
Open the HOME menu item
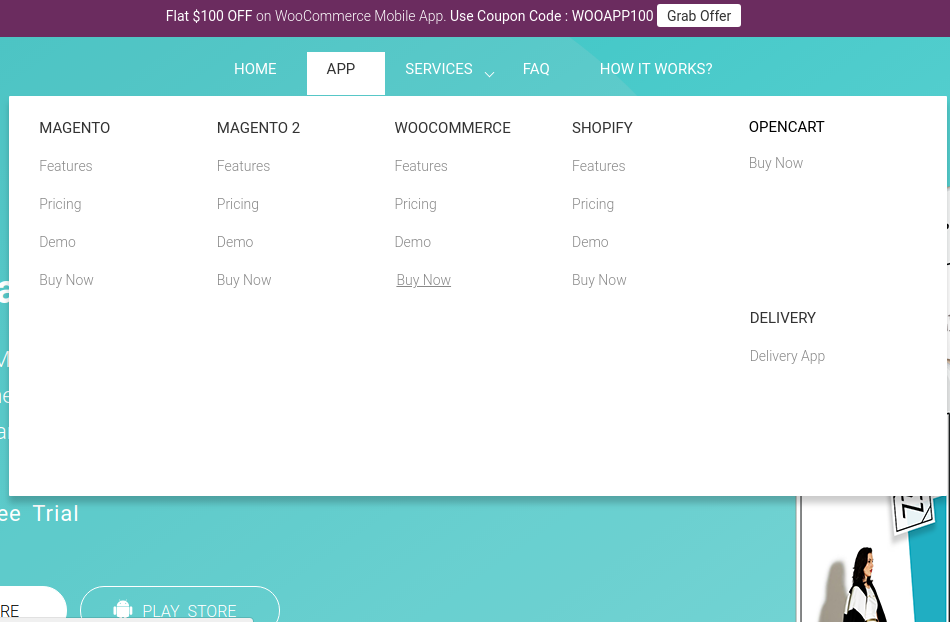click(255, 69)
